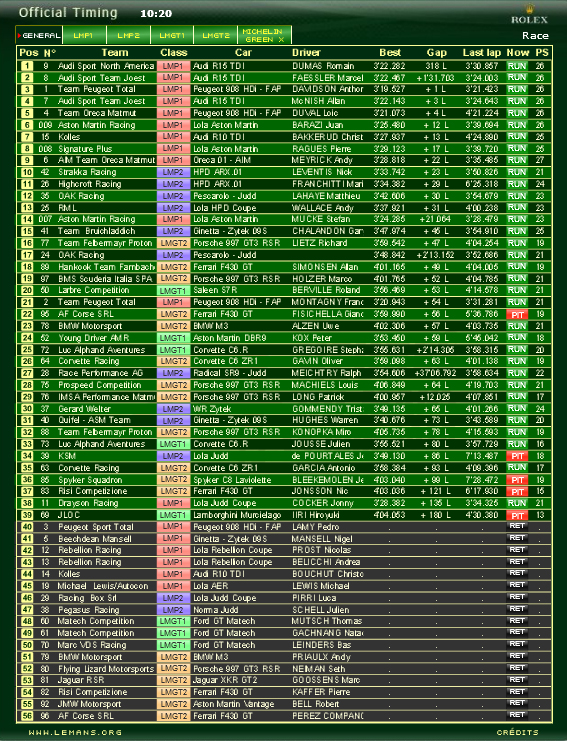This screenshot has height=741, width=567.
Task: Click PIT status for JLOC Lamborghini
Action: click(x=517, y=515)
